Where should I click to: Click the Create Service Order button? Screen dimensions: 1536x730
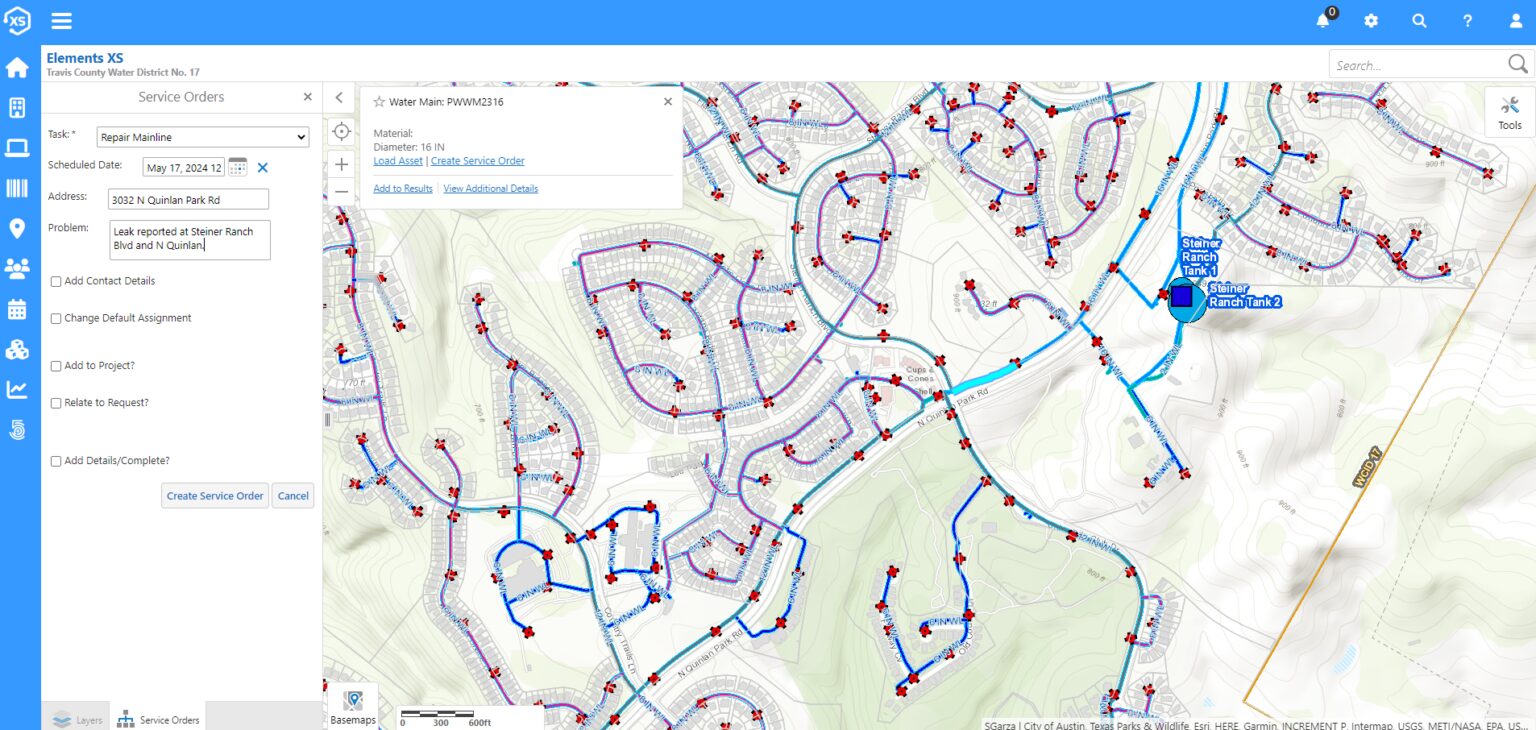(215, 496)
